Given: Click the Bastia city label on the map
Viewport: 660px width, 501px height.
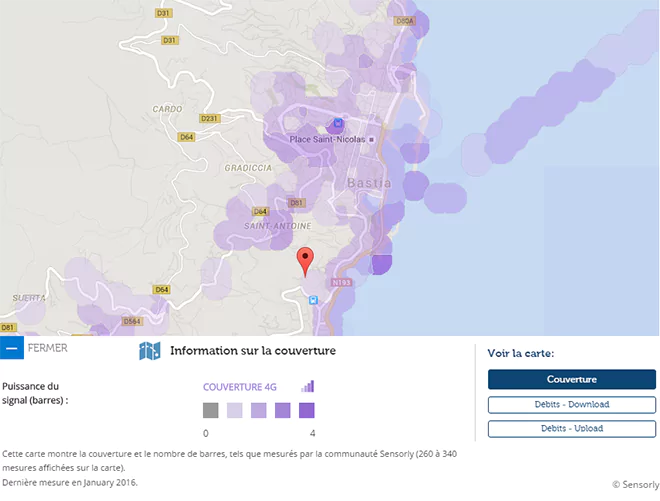Looking at the screenshot, I should 368,184.
